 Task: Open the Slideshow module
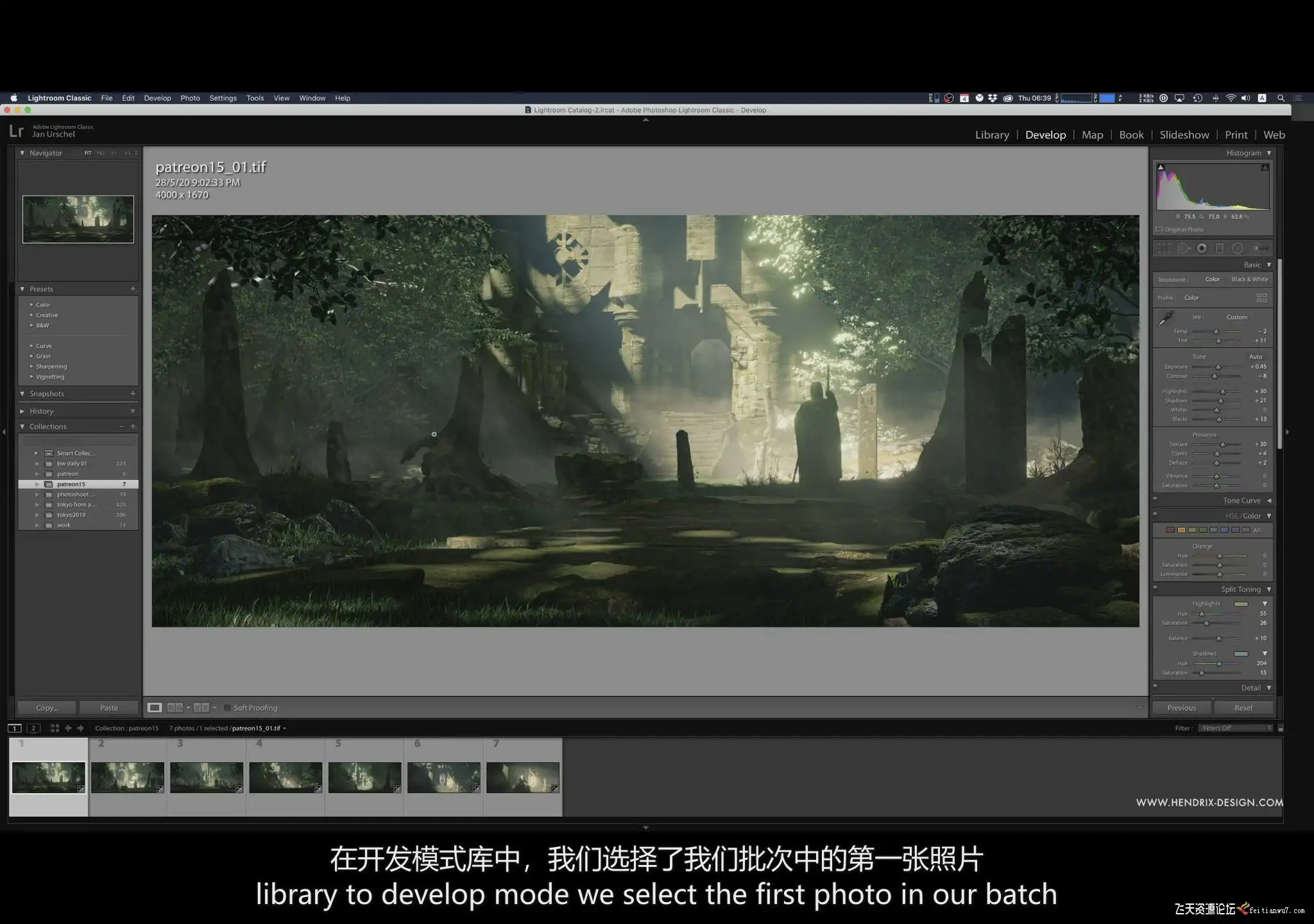tap(1184, 135)
